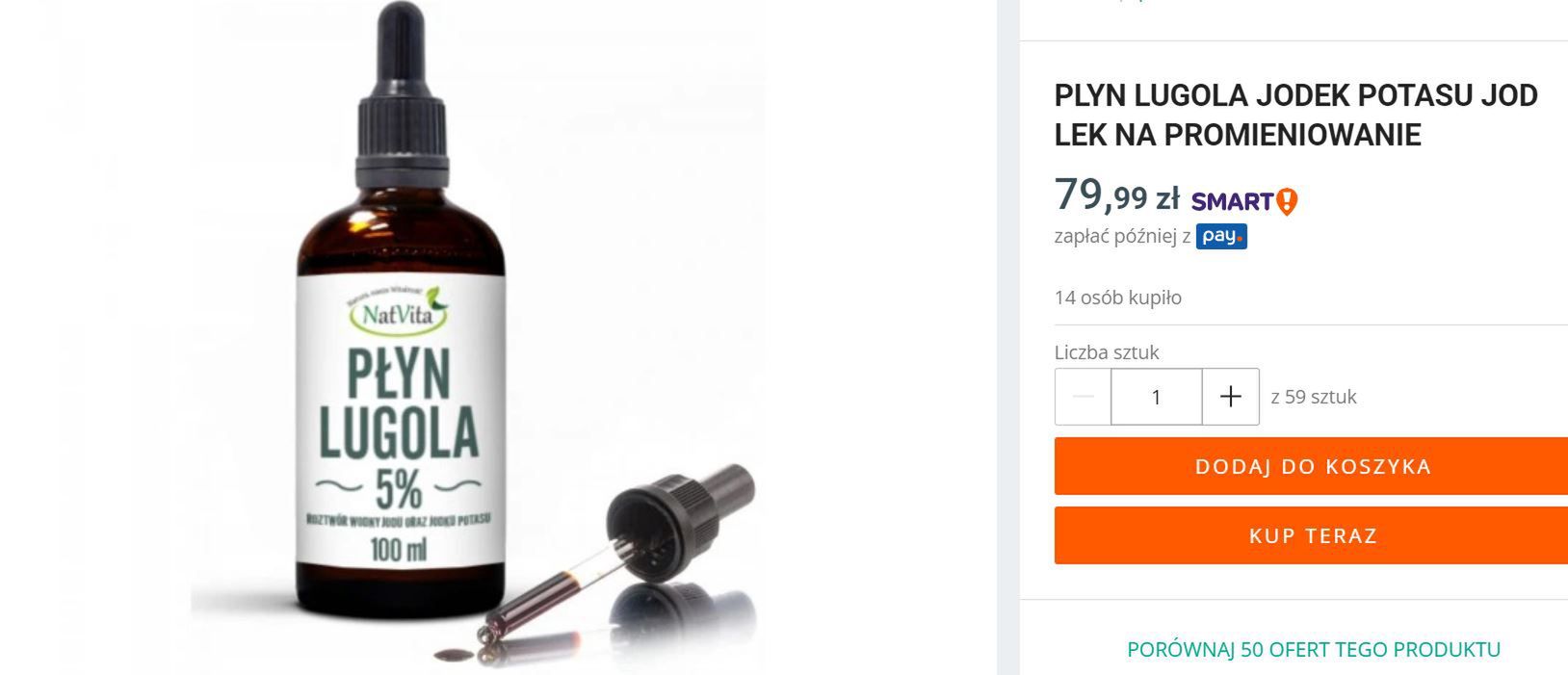The height and width of the screenshot is (675, 1568).
Task: Click the blue pay badge icon
Action: (x=1221, y=236)
